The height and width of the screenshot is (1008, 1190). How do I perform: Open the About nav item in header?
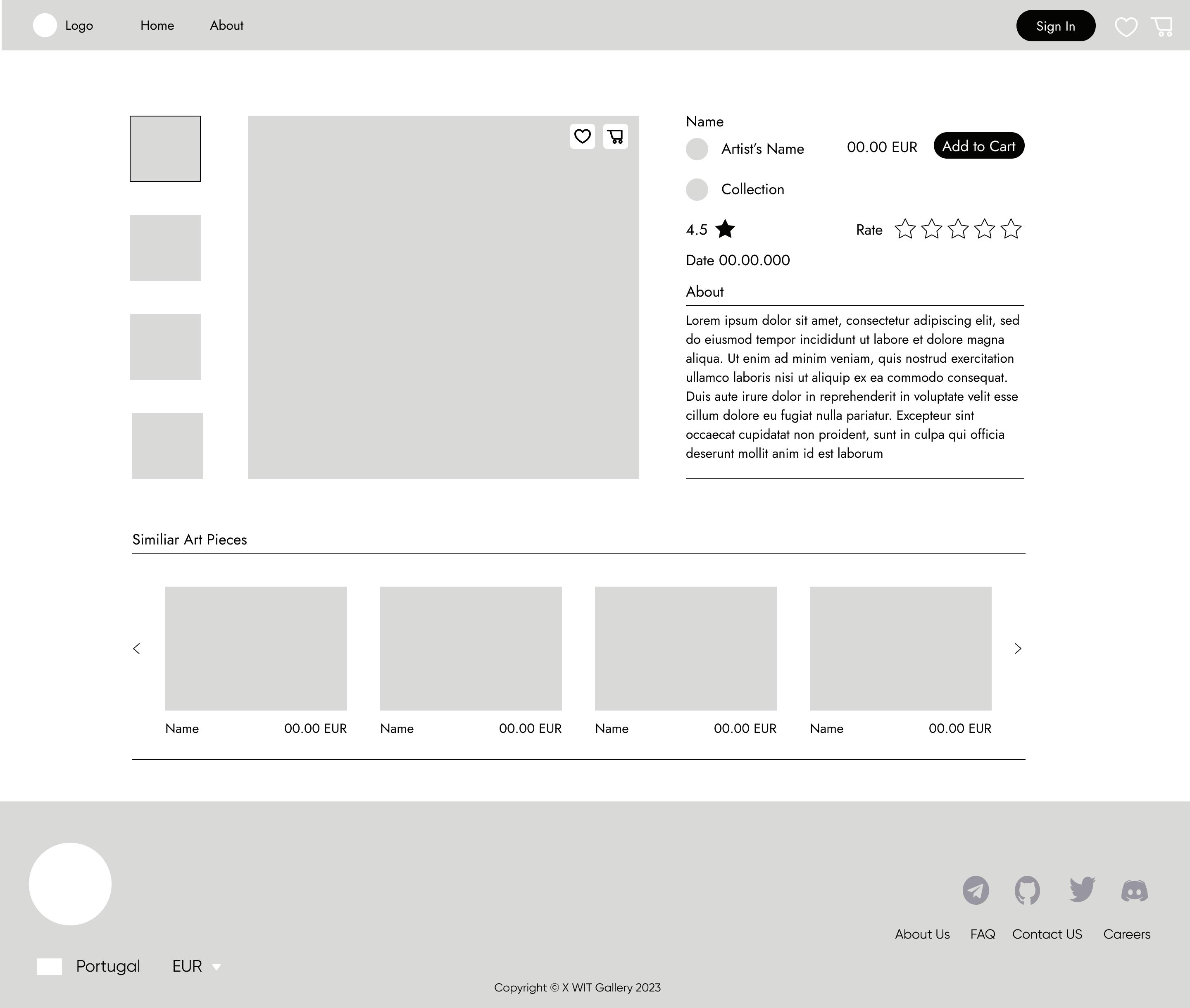(x=226, y=26)
